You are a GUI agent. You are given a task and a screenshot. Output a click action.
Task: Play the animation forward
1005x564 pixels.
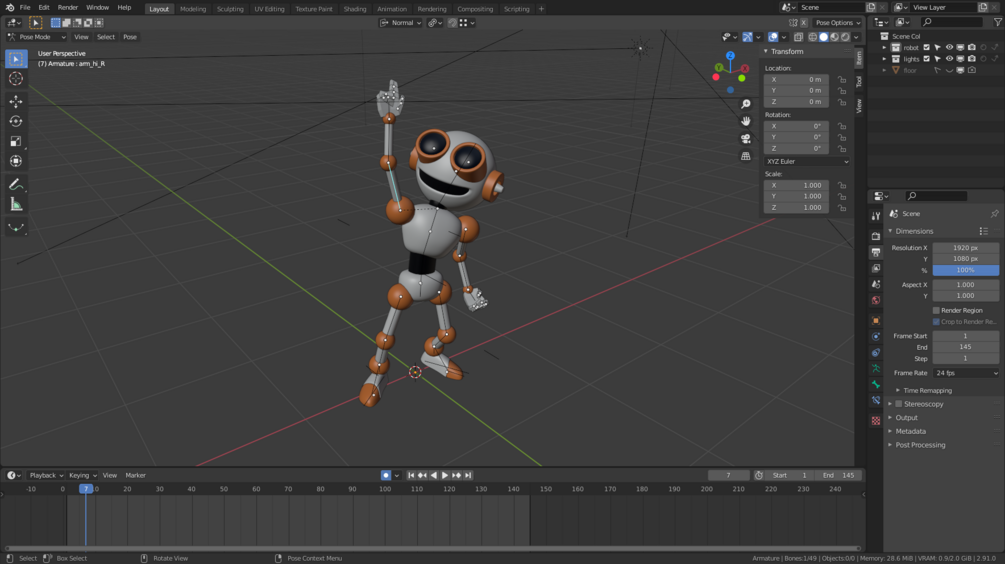(x=445, y=476)
